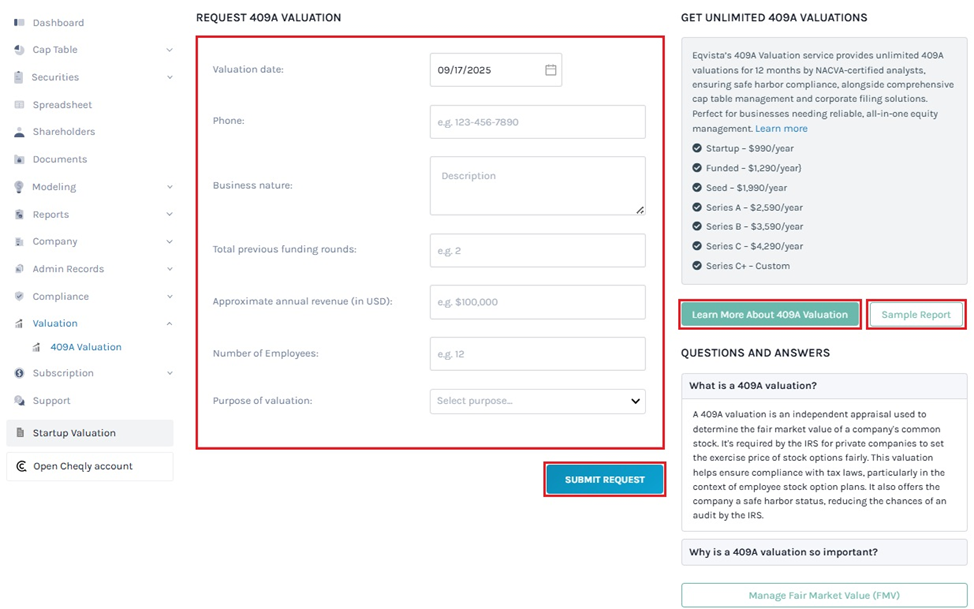Click the Learn more link
The width and height of the screenshot is (974, 609).
coord(781,129)
